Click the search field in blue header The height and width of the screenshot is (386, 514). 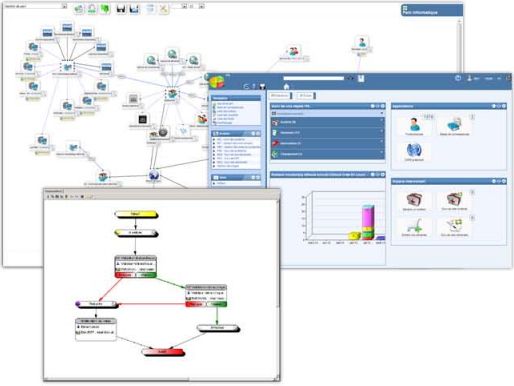point(313,78)
